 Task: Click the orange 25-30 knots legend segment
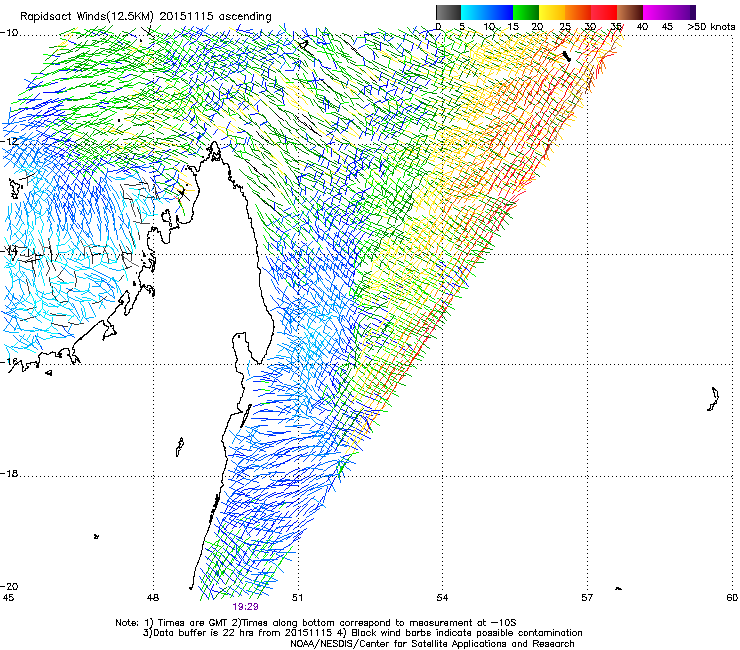point(578,12)
